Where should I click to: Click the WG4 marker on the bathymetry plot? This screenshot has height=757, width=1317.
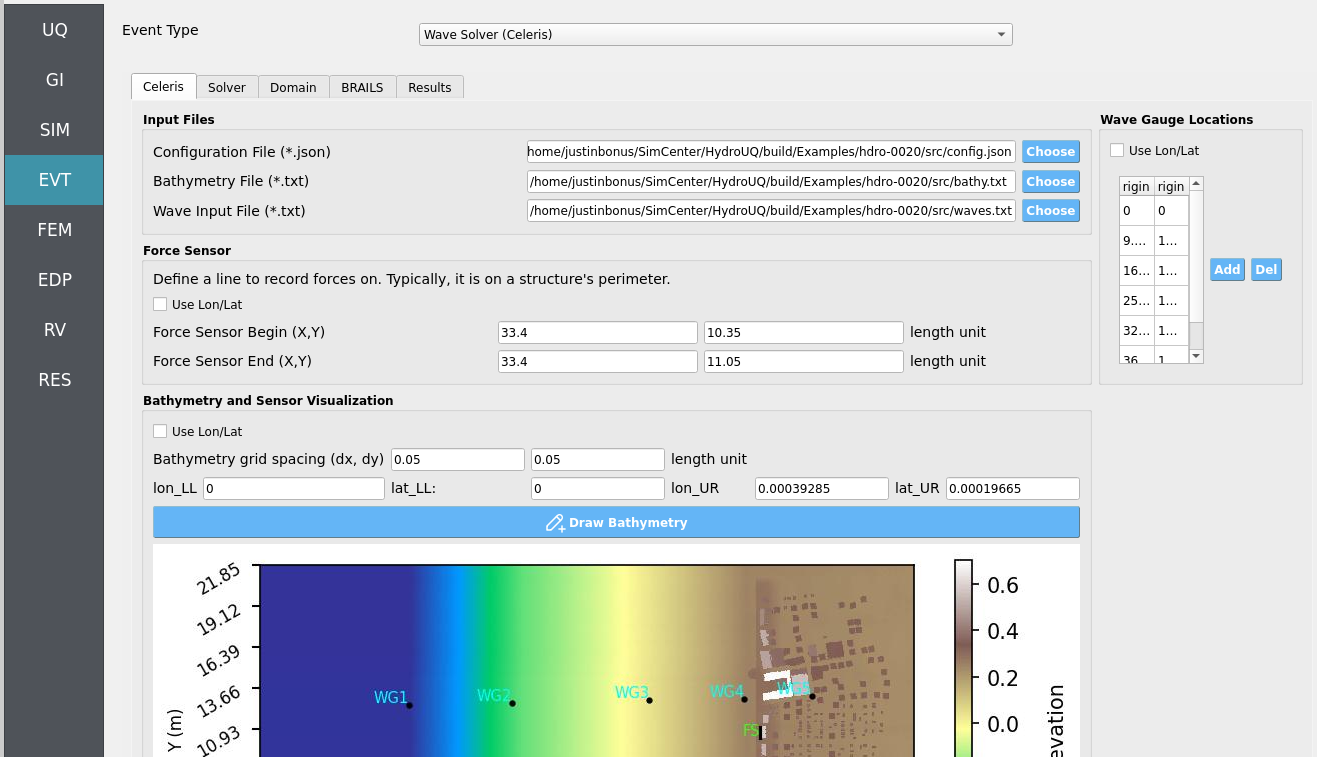[744, 699]
